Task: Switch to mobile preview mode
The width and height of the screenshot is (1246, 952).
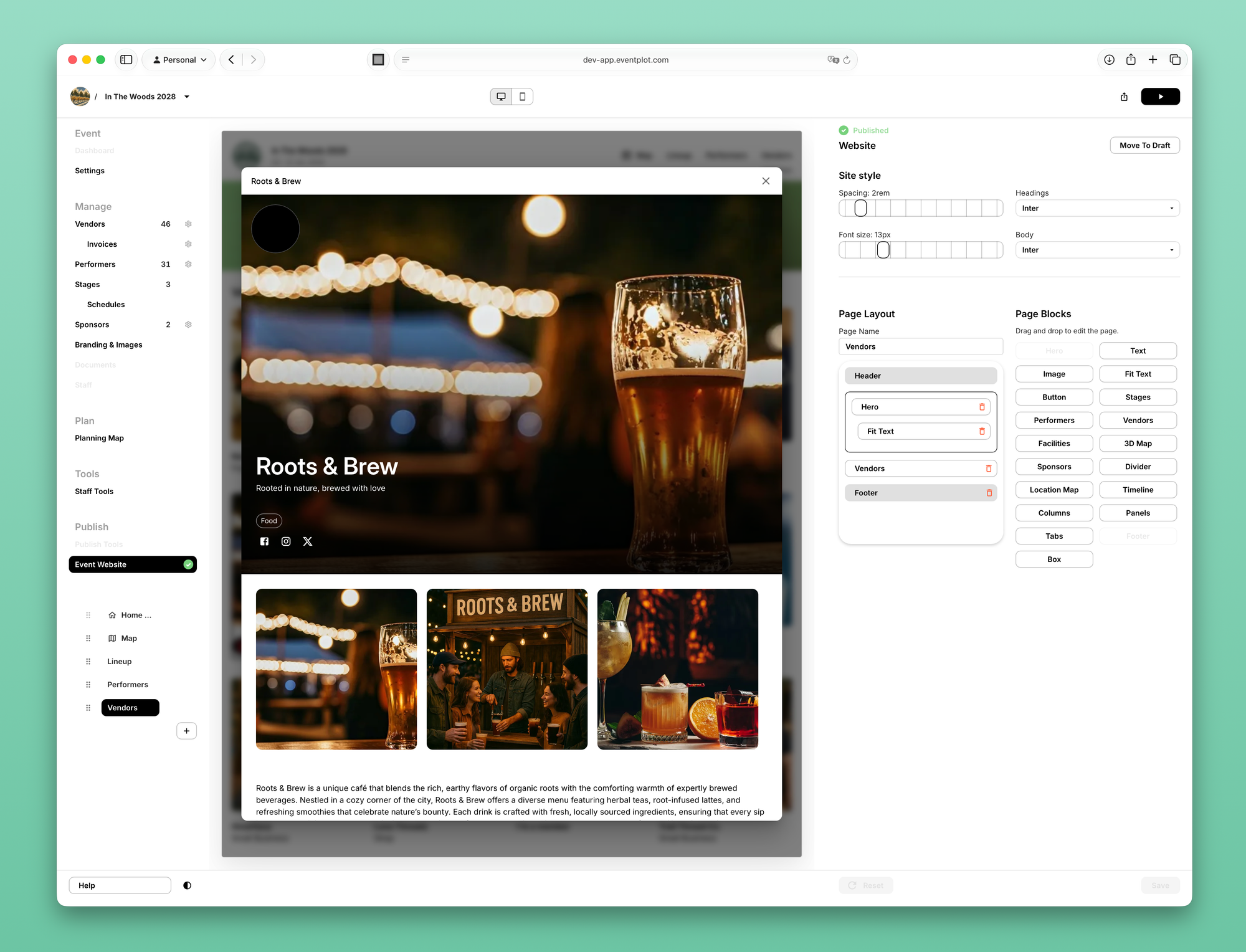Action: click(x=523, y=97)
